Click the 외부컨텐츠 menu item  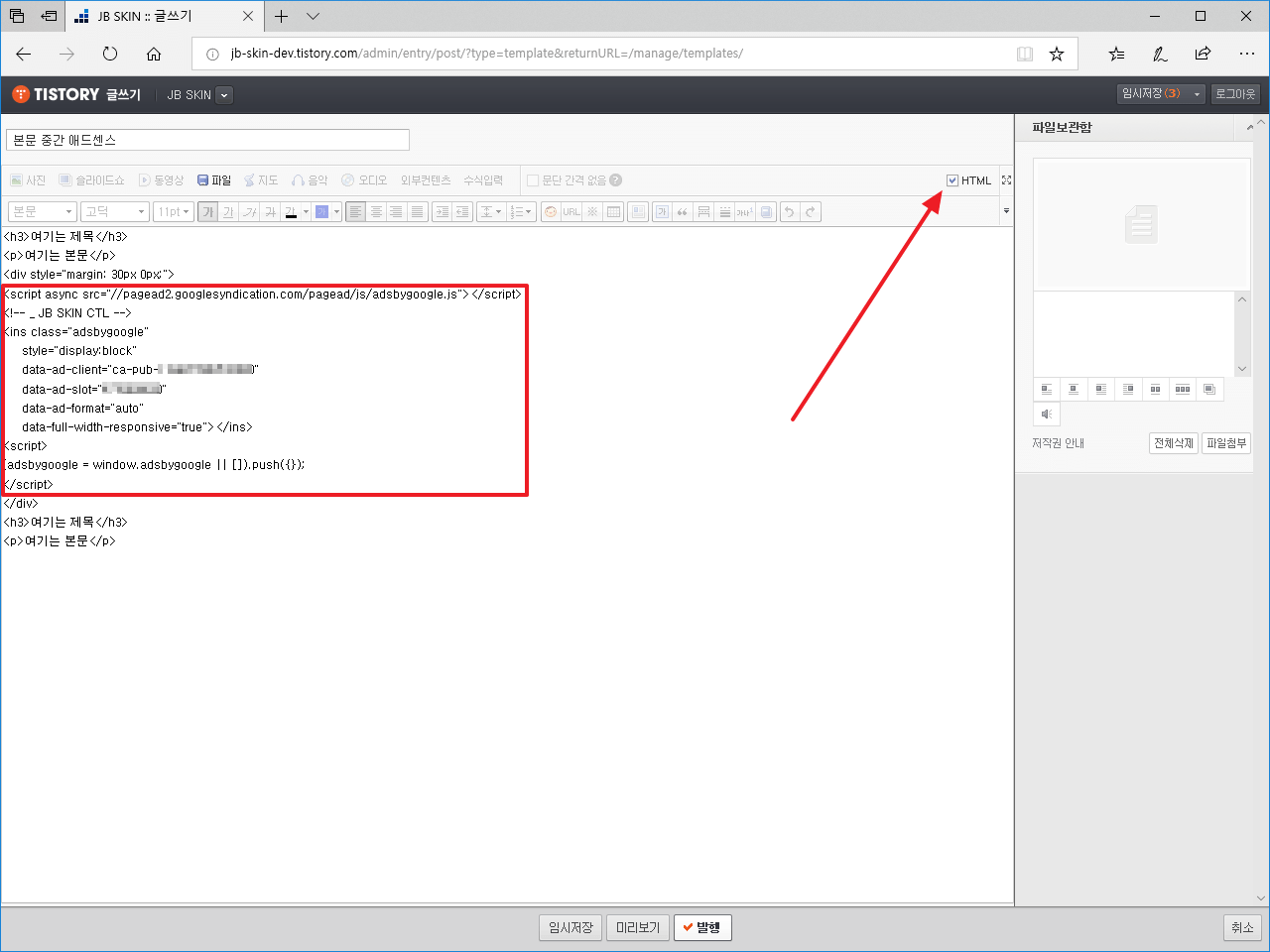[426, 180]
